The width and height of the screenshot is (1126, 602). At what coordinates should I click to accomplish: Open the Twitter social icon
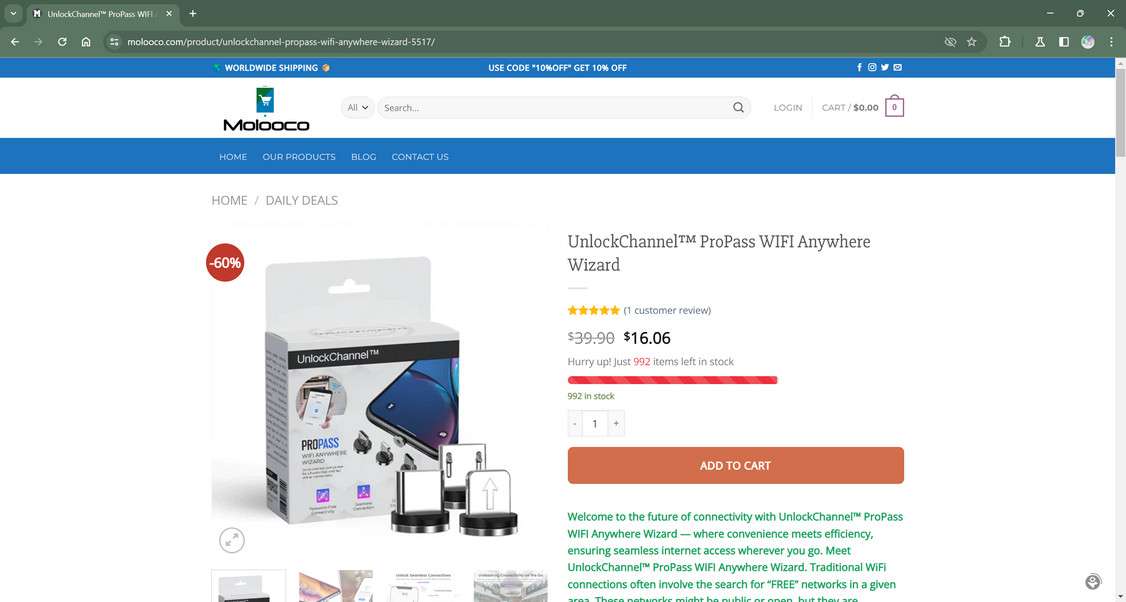885,68
